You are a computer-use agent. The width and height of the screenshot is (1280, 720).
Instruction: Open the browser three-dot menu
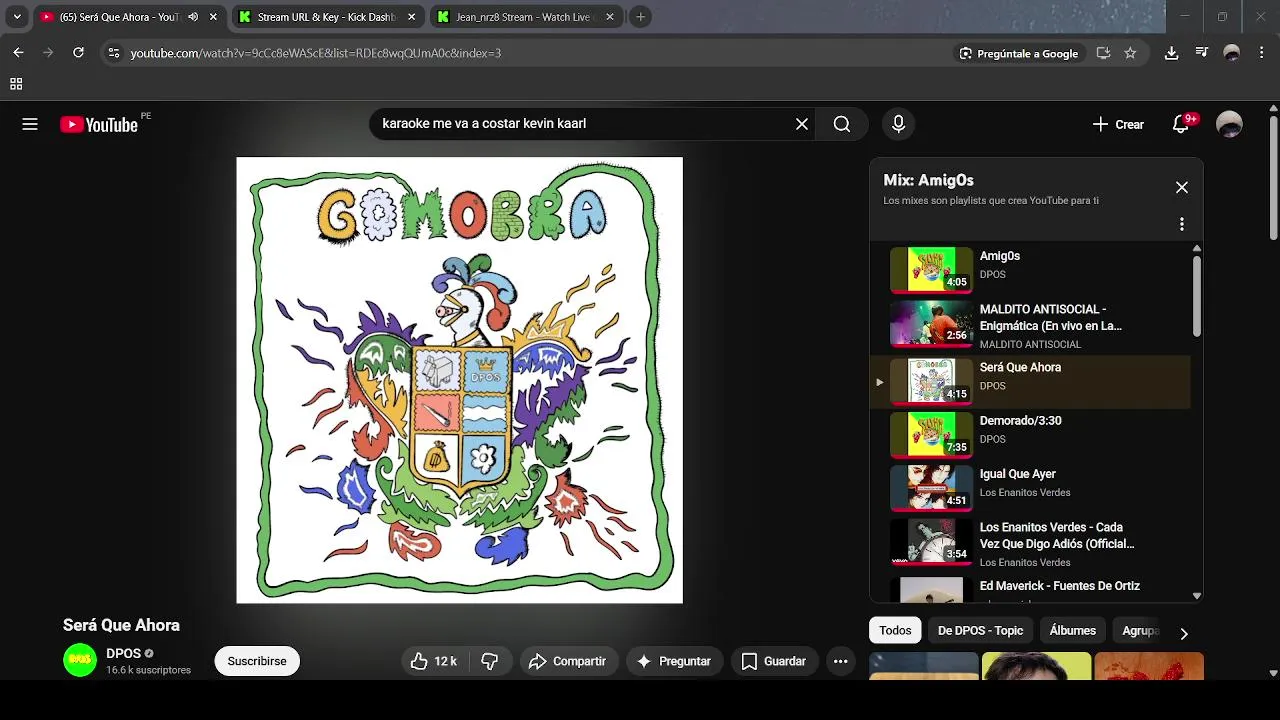coord(1261,53)
